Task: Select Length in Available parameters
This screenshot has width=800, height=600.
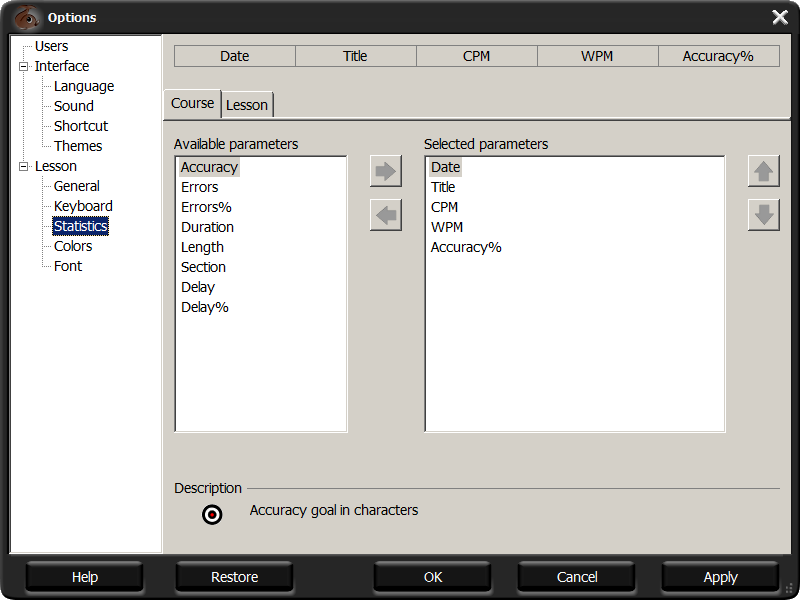Action: tap(203, 247)
